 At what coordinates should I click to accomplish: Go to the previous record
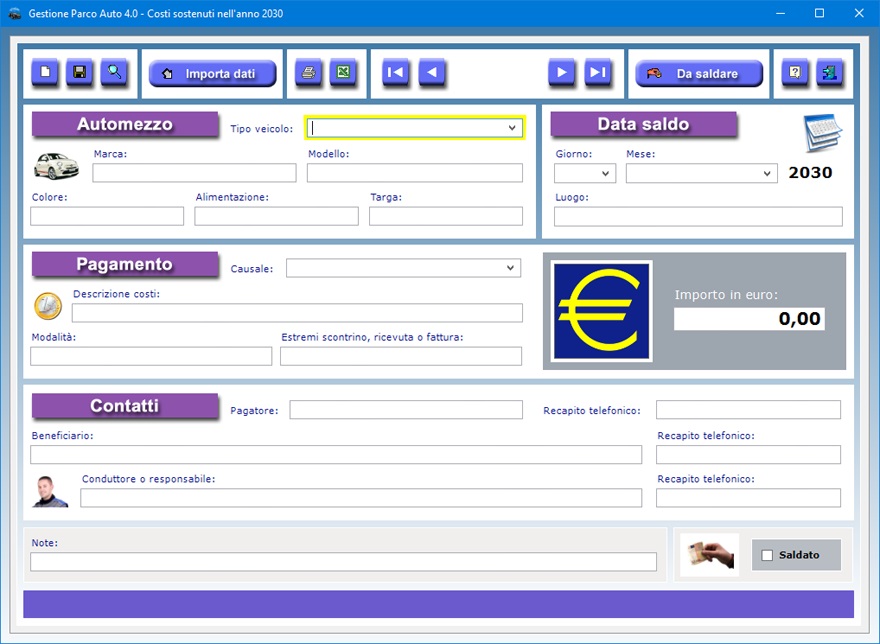[x=432, y=72]
